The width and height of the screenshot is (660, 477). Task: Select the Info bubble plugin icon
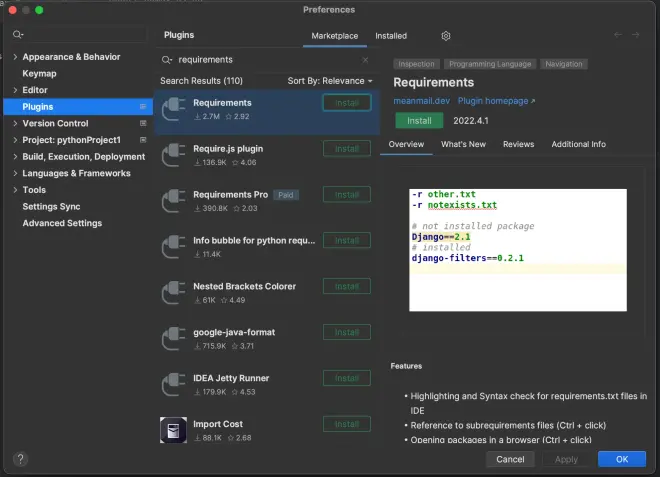click(x=173, y=247)
